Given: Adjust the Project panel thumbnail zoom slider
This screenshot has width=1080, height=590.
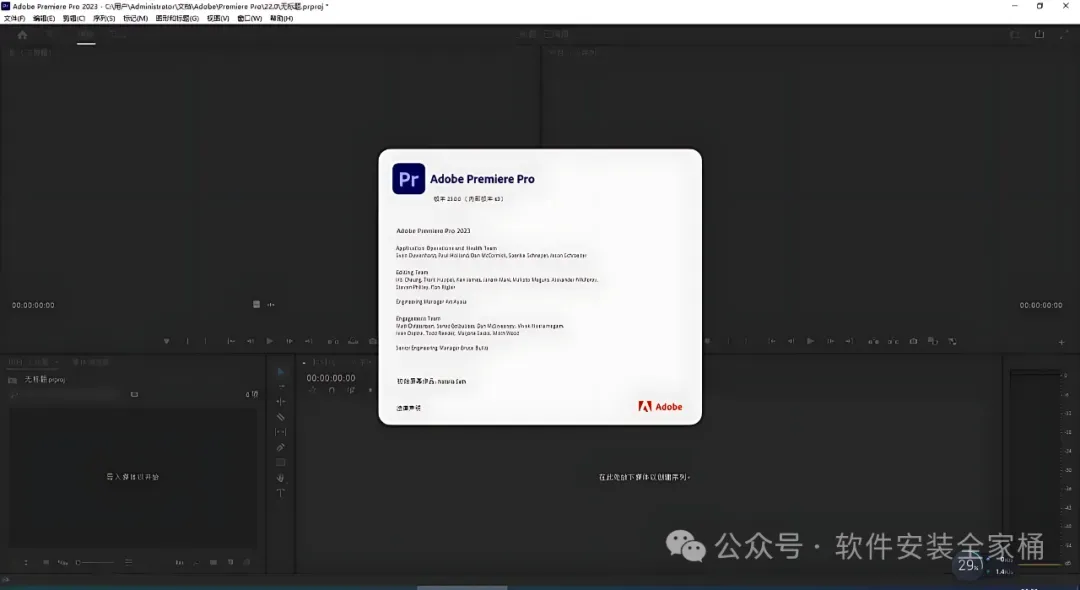Looking at the screenshot, I should point(94,562).
